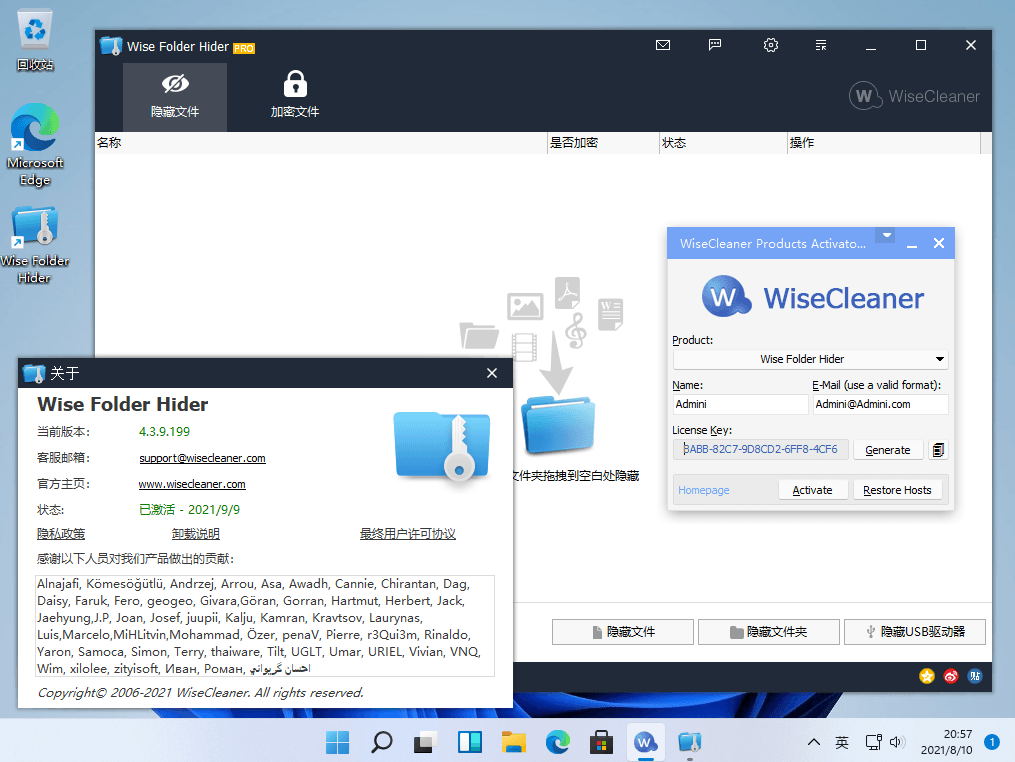Open the mail icon in Wise Folder Hider title bar

click(x=662, y=45)
